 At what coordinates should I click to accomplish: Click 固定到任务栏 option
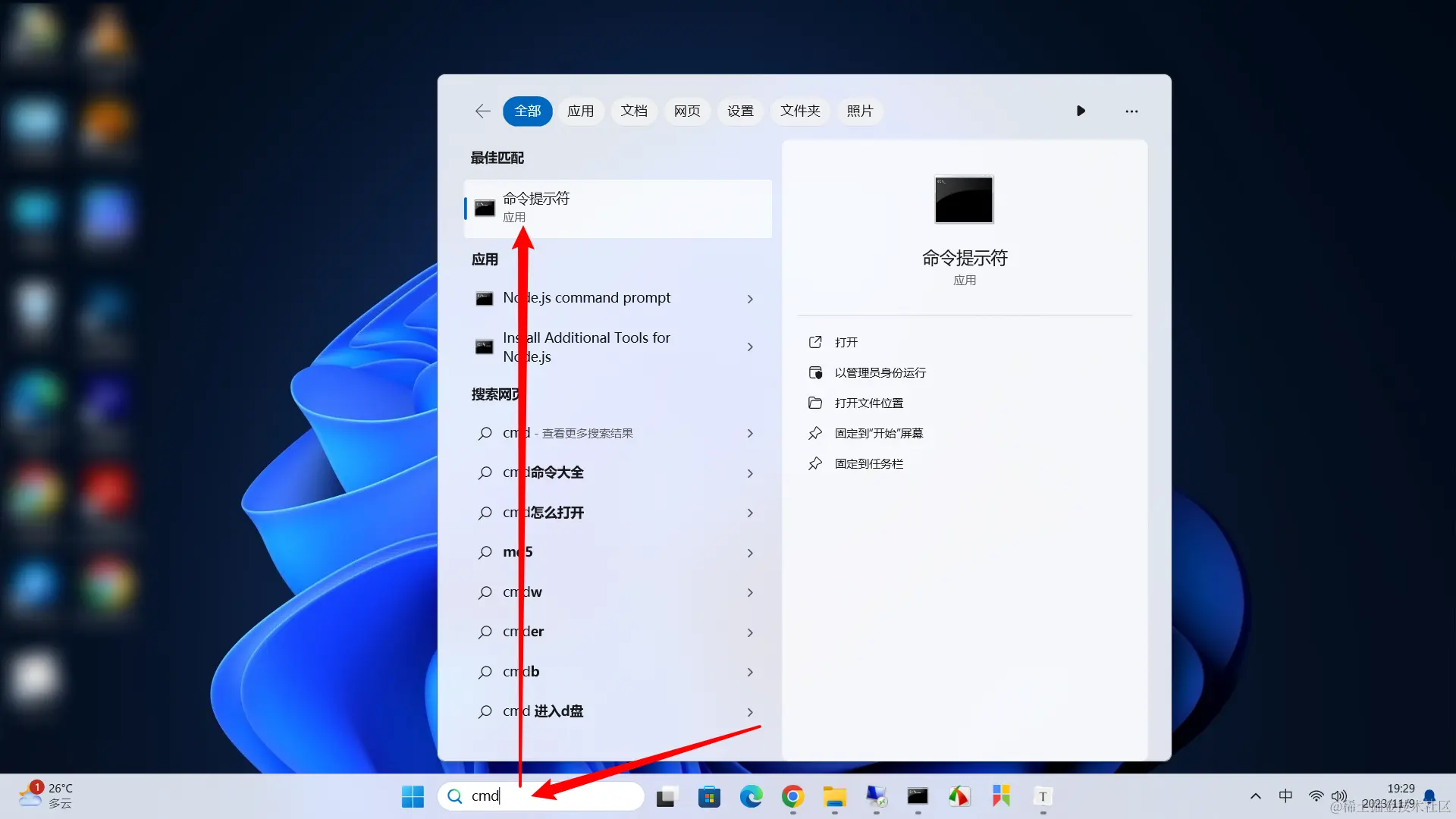point(868,463)
